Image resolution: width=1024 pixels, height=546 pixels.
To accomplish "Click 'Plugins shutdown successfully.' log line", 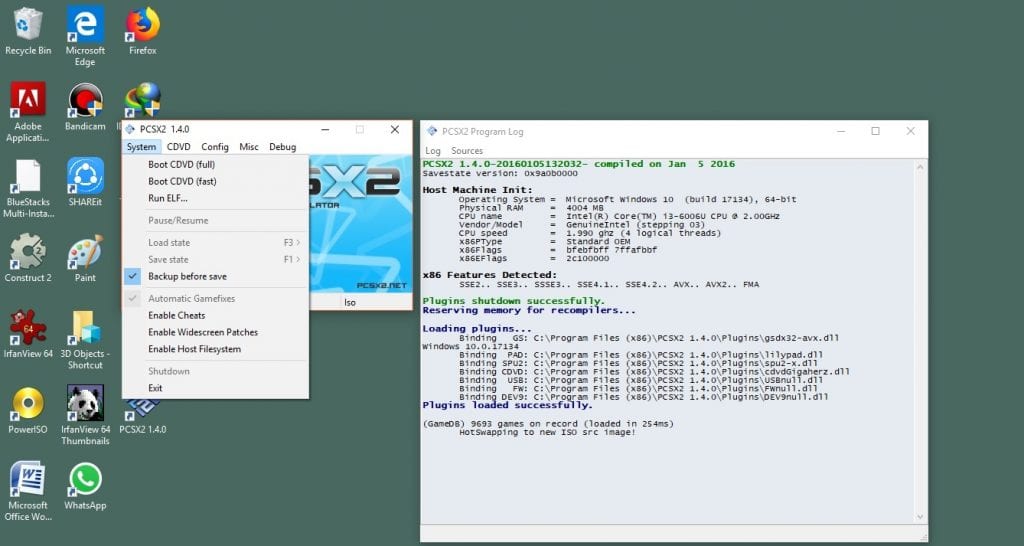I will point(513,301).
